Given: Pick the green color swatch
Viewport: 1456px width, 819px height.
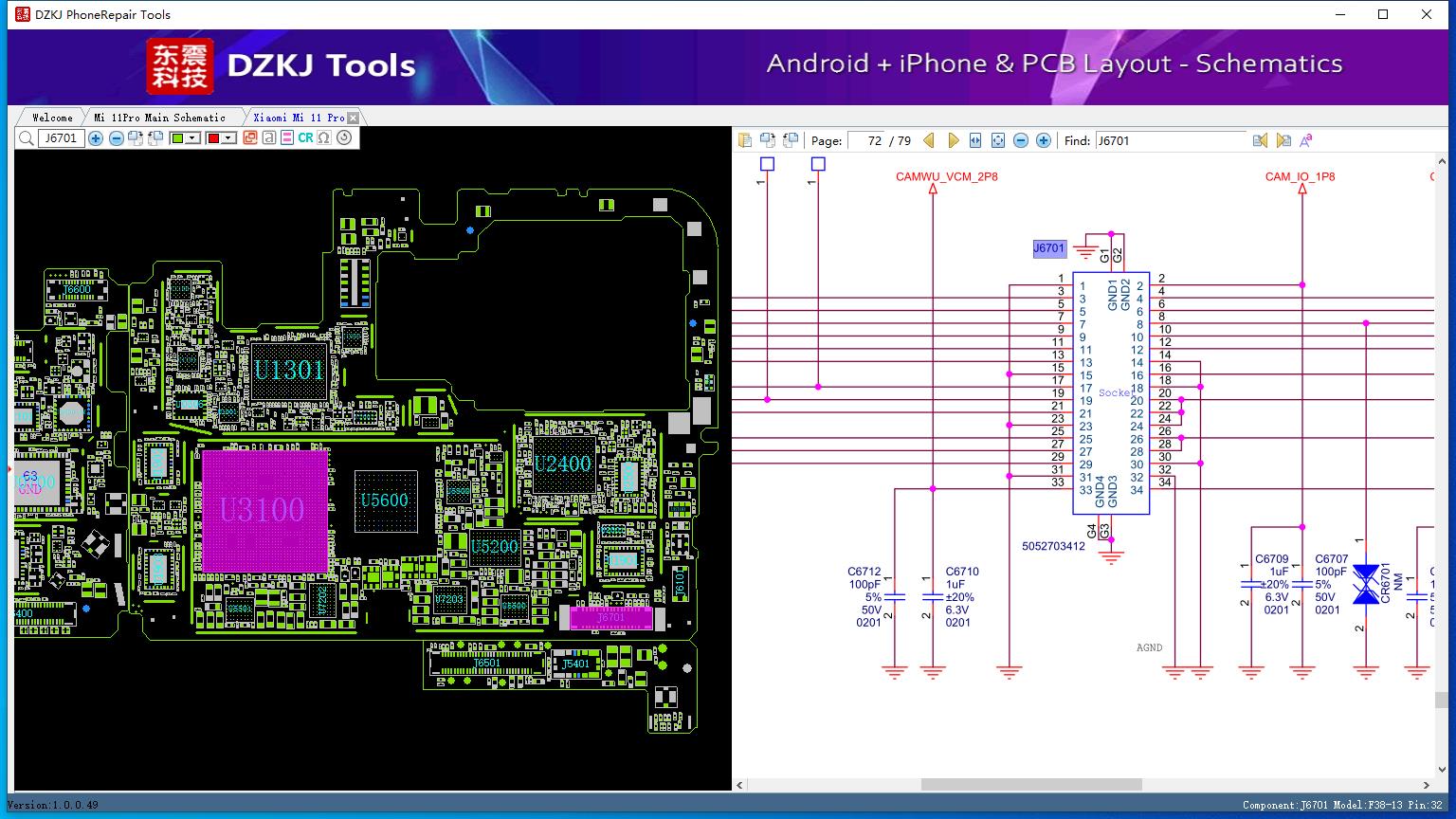Looking at the screenshot, I should (x=177, y=138).
